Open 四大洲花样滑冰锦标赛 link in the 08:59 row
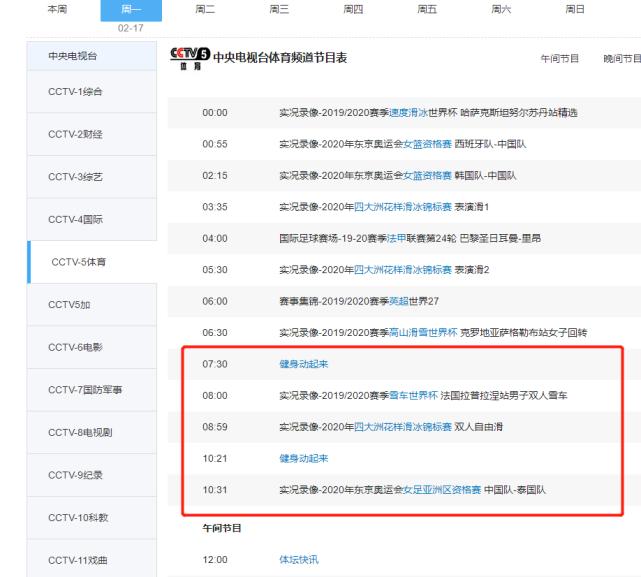The height and width of the screenshot is (577, 641). point(403,427)
